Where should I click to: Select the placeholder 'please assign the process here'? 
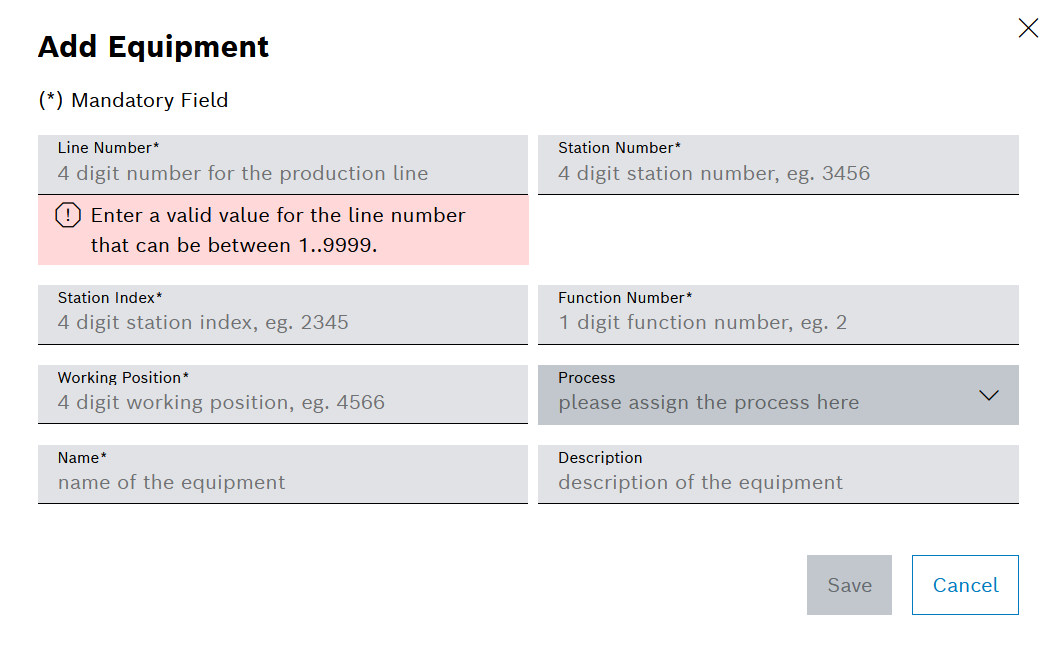tap(710, 402)
